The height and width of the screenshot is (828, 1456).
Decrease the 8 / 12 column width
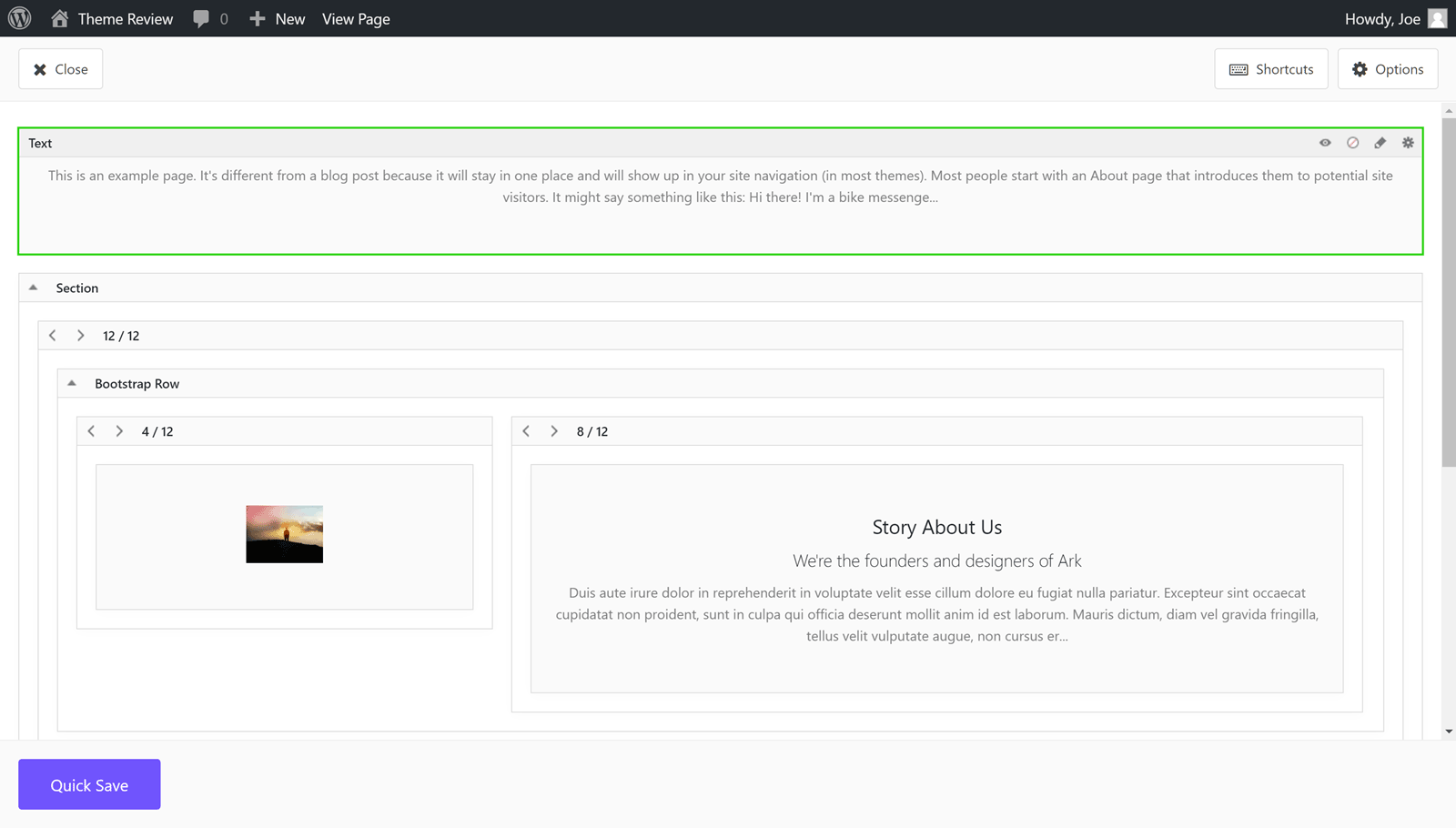click(x=526, y=431)
